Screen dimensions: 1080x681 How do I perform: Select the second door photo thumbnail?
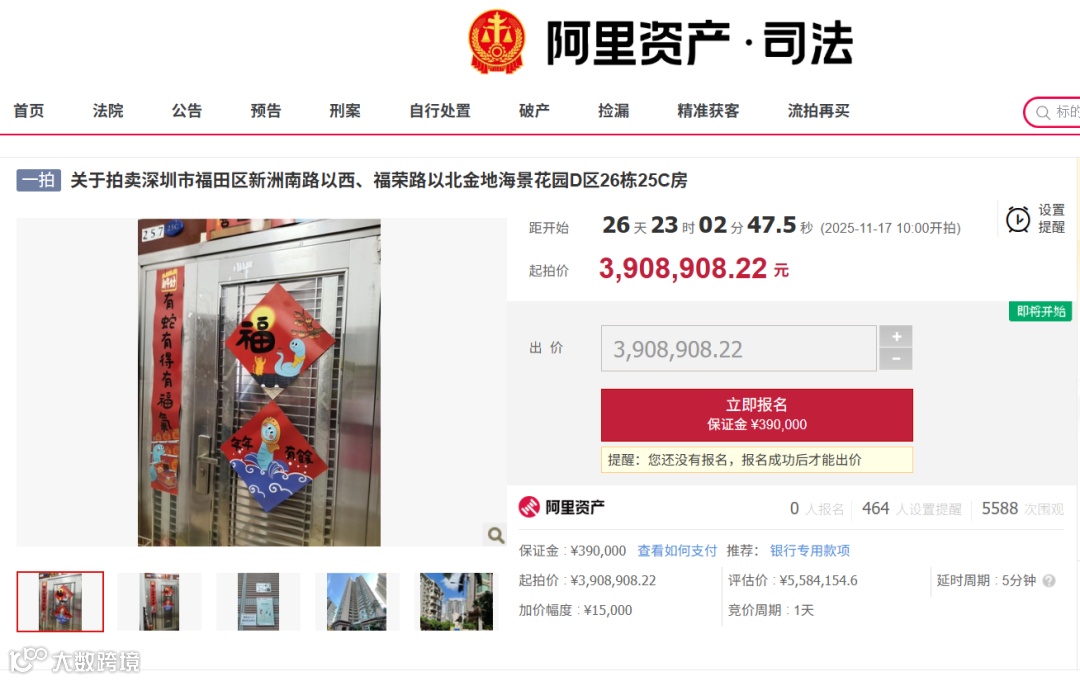(x=159, y=601)
